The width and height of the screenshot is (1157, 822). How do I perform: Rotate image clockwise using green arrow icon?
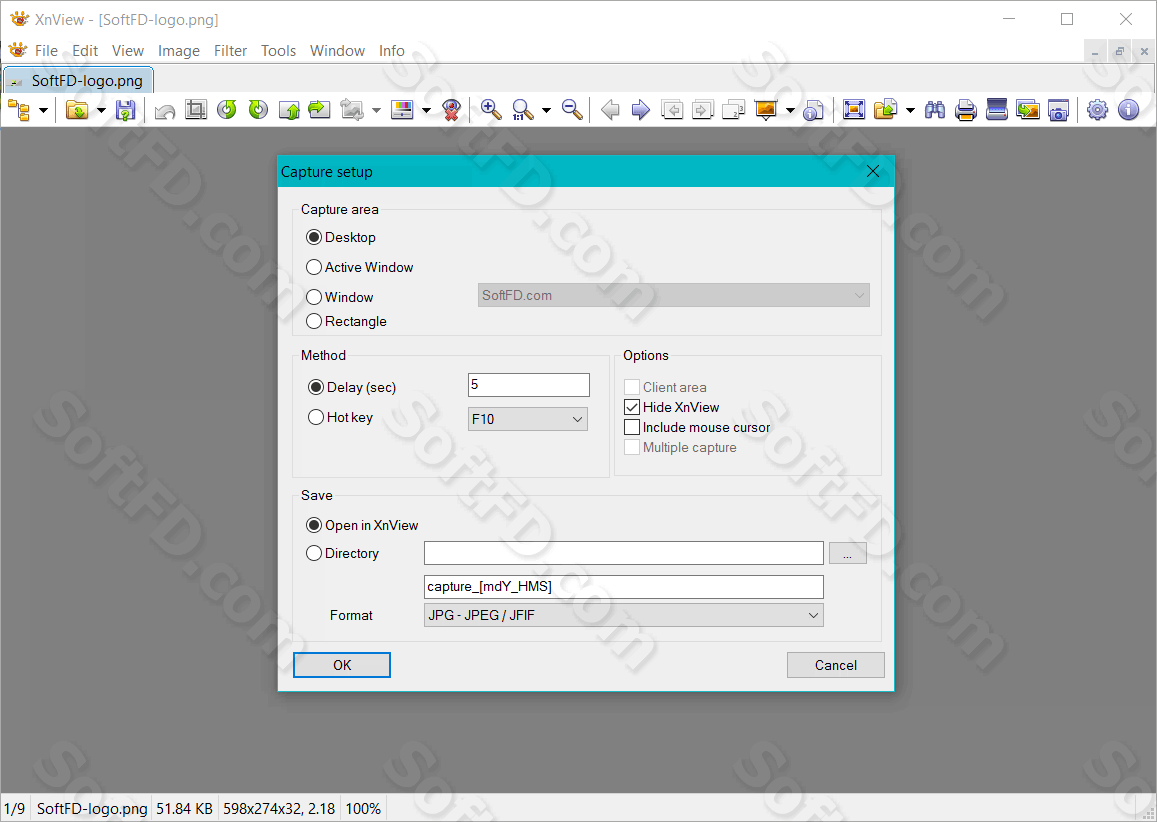pyautogui.click(x=258, y=110)
